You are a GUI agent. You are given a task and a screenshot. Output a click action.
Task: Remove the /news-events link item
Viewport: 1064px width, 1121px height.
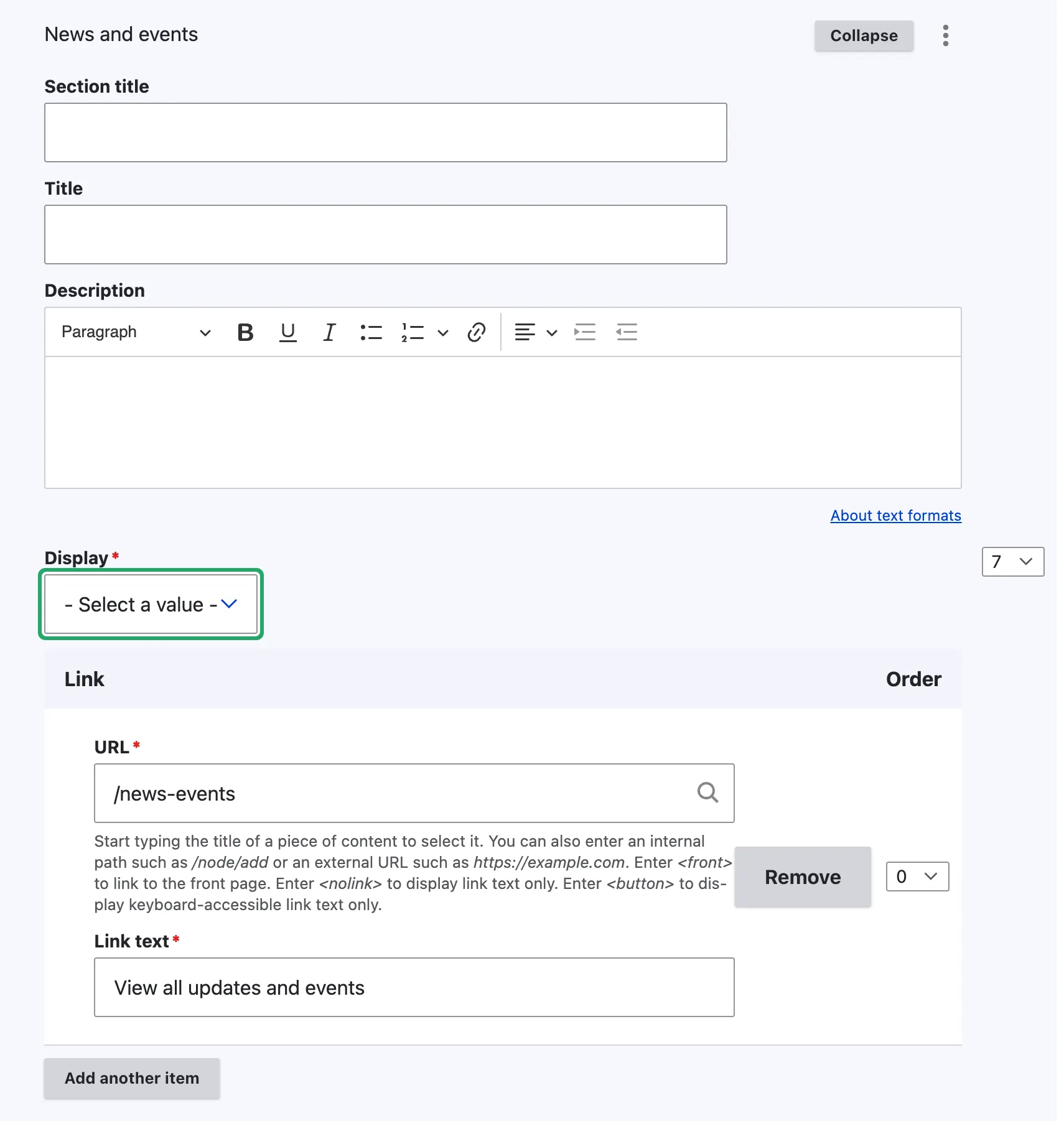(802, 877)
